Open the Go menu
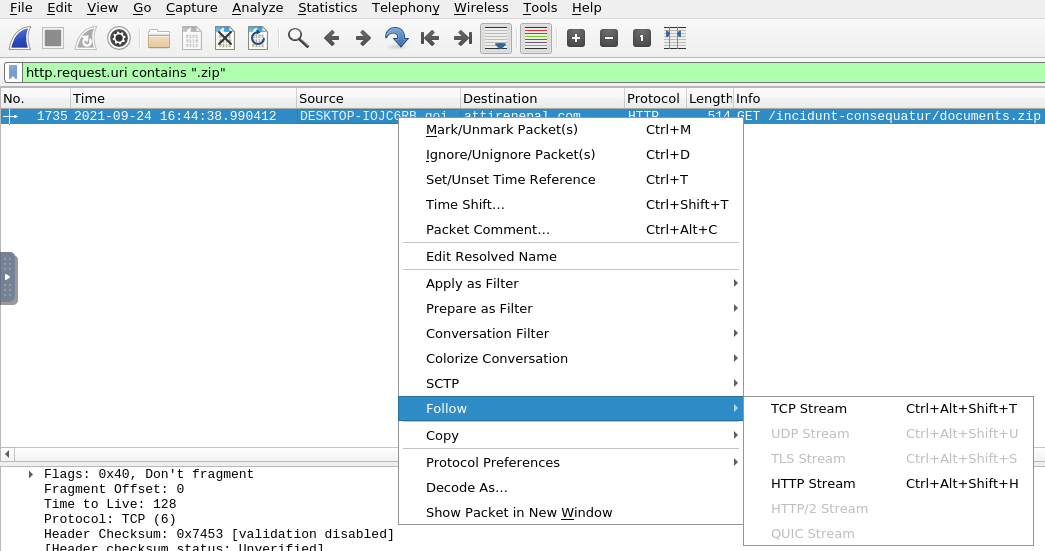Screen dimensions: 1045x551 (x=142, y=8)
